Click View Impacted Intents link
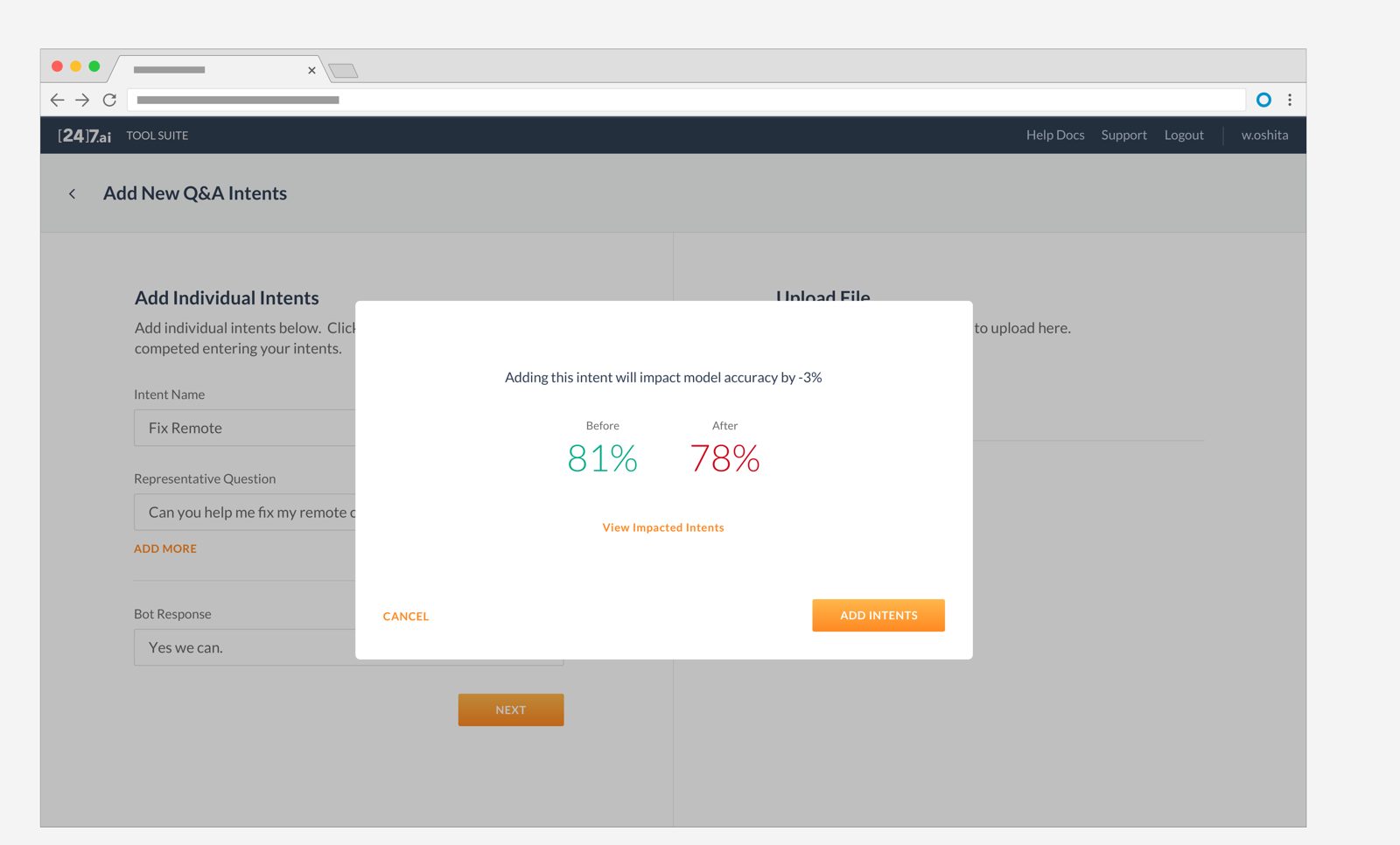The width and height of the screenshot is (1400, 845). click(x=663, y=527)
